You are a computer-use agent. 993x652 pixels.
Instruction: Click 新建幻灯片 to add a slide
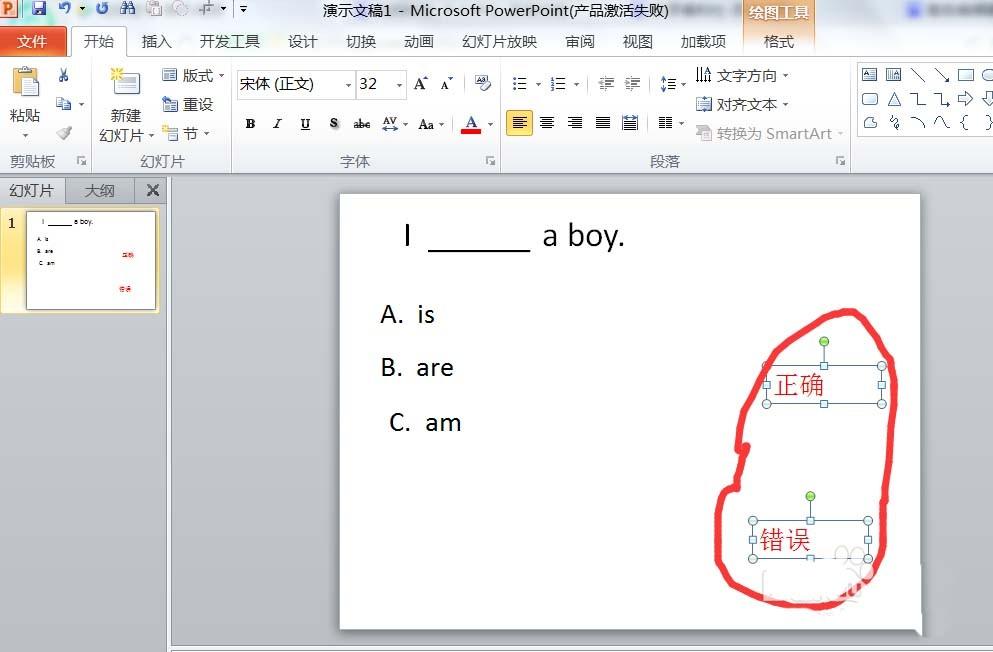click(x=124, y=103)
